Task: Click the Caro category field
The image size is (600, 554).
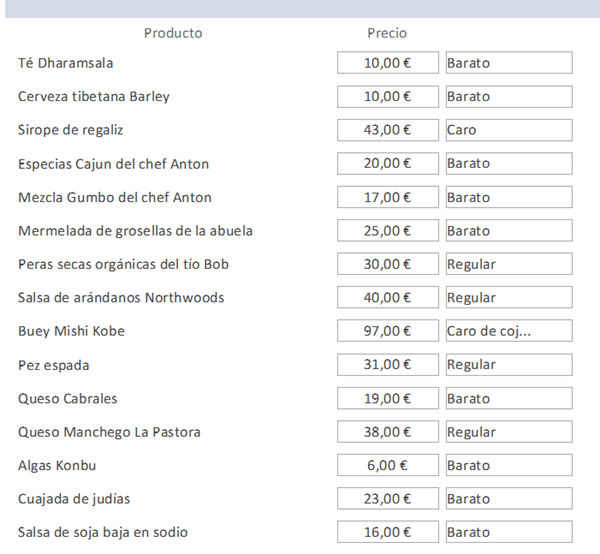Action: 508,130
